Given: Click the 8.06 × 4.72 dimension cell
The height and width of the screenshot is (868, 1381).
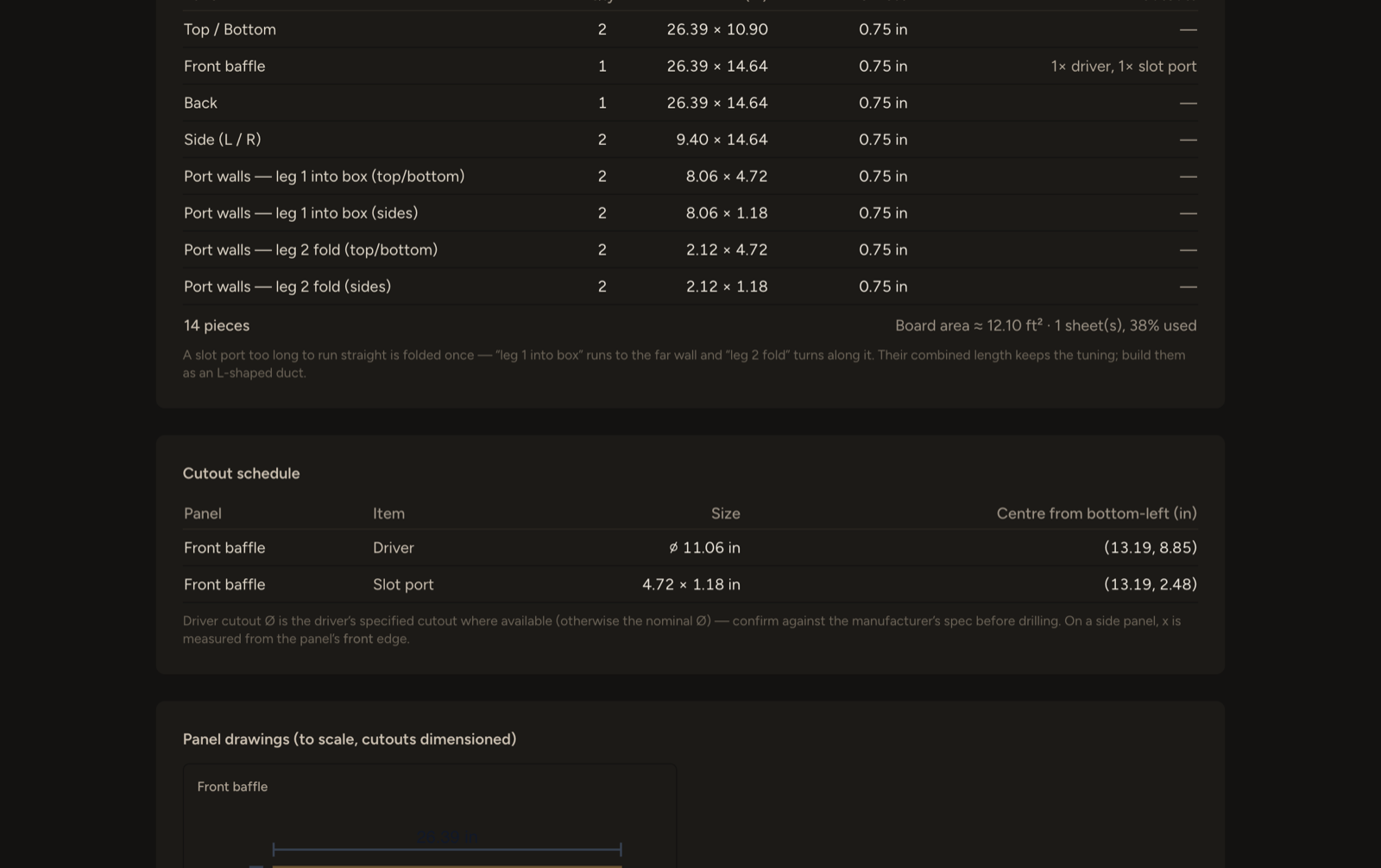Looking at the screenshot, I should [727, 176].
